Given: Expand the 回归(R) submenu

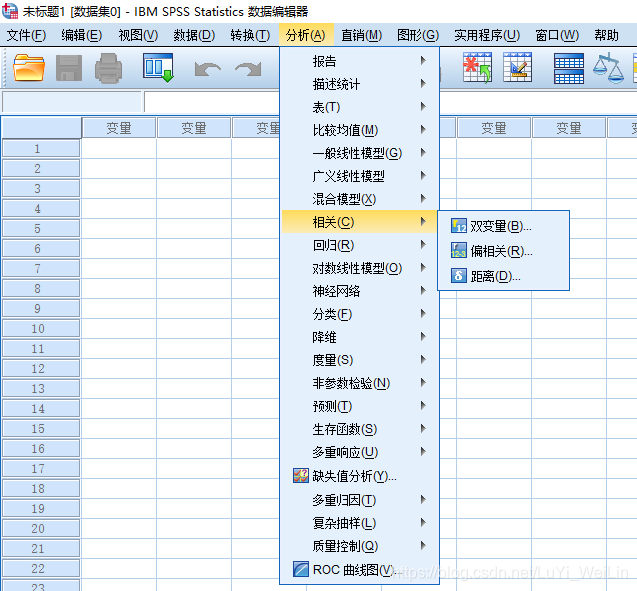Looking at the screenshot, I should (x=360, y=245).
